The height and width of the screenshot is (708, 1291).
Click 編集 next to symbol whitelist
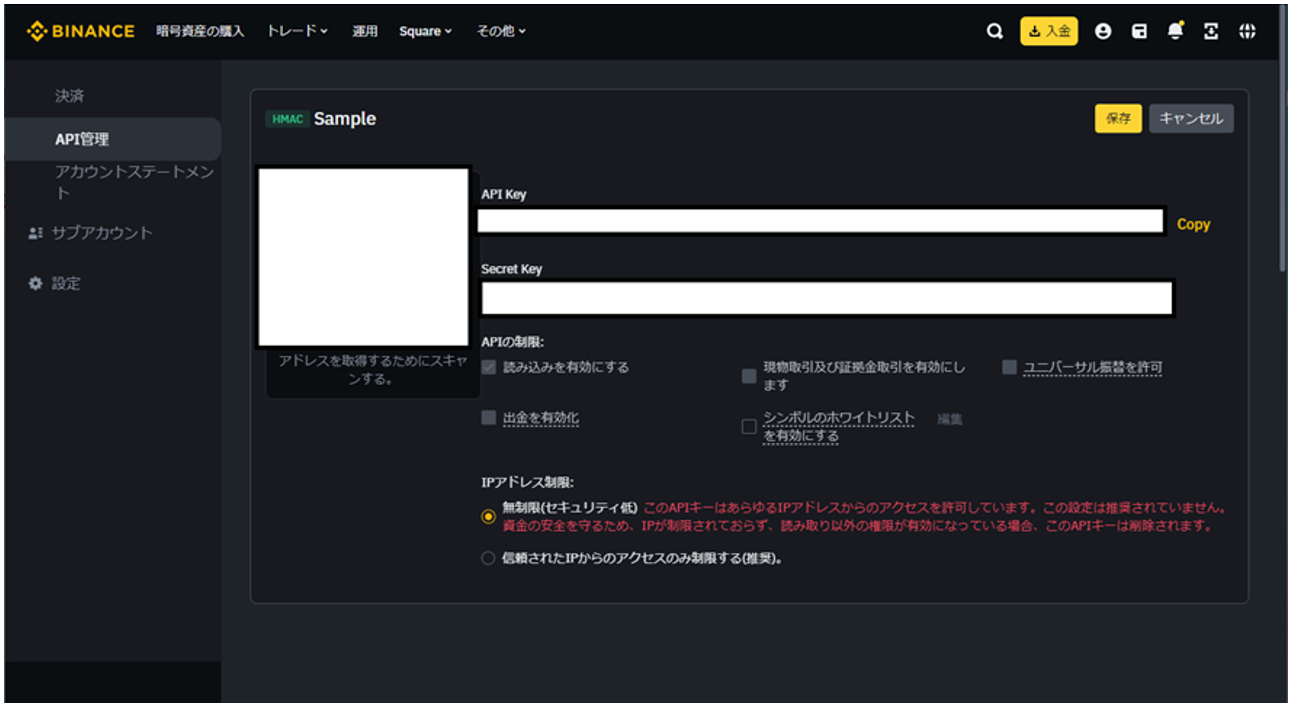pyautogui.click(x=949, y=419)
